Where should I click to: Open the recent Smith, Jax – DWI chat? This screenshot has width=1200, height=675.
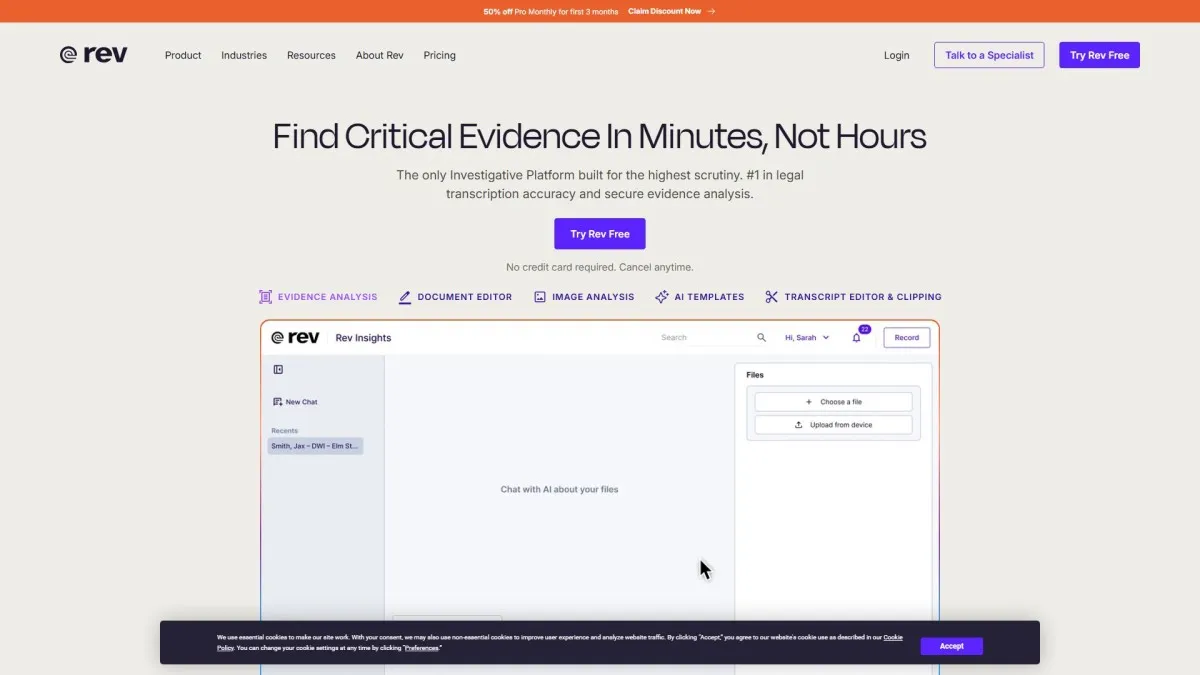(315, 446)
